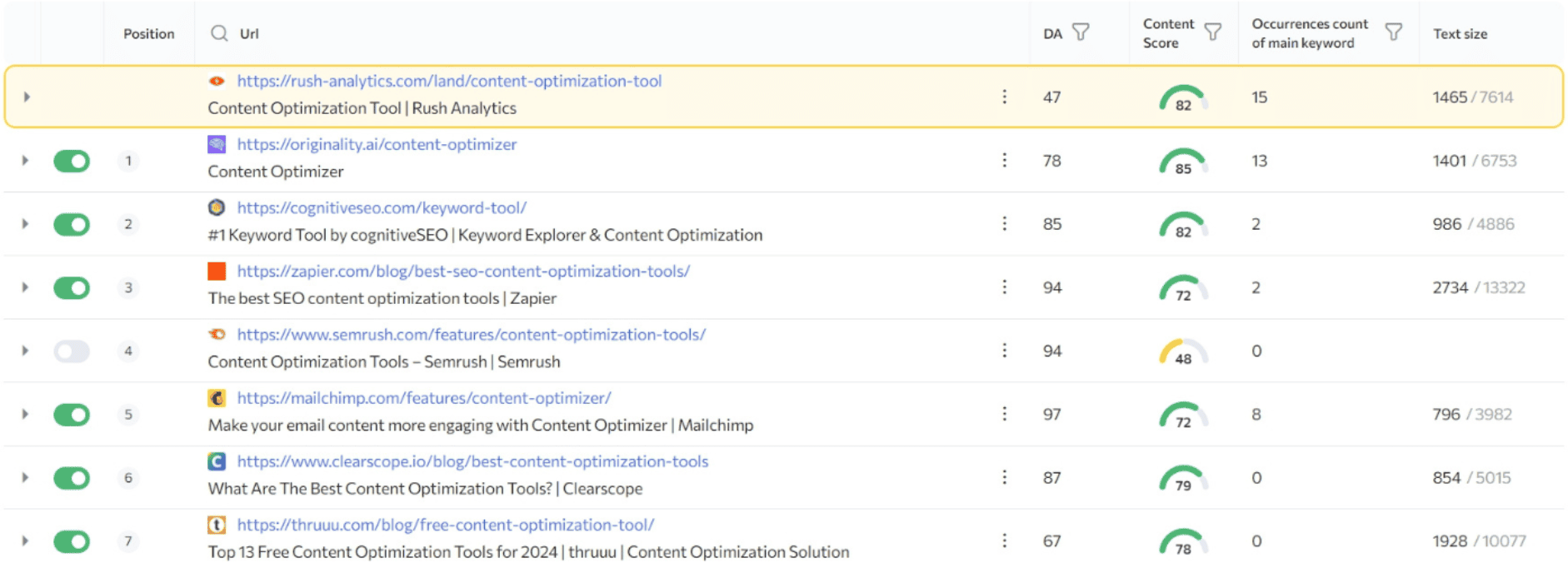Click DA value 97 in Mailchimp row
1568x563 pixels.
1052,414
